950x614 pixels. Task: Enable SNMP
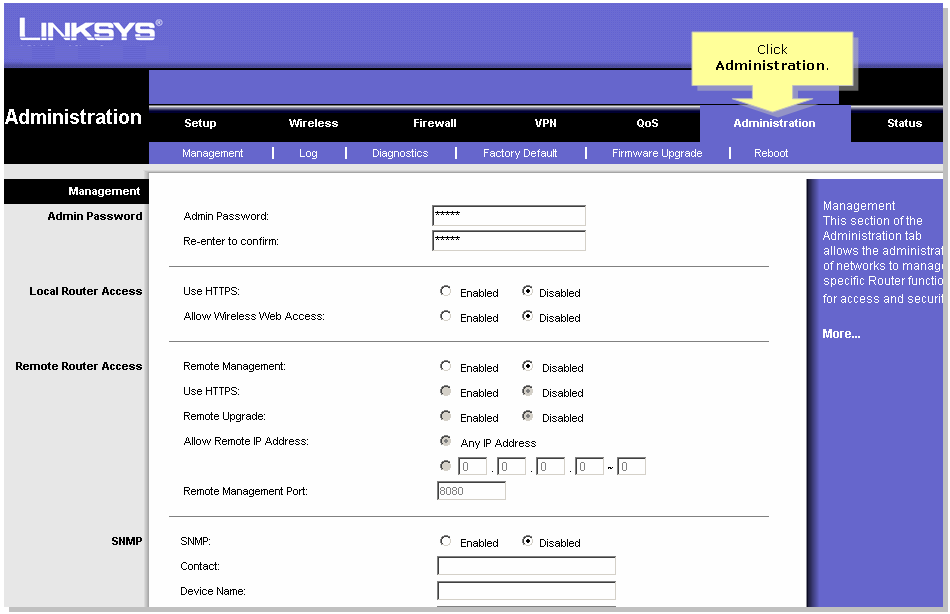pos(445,541)
